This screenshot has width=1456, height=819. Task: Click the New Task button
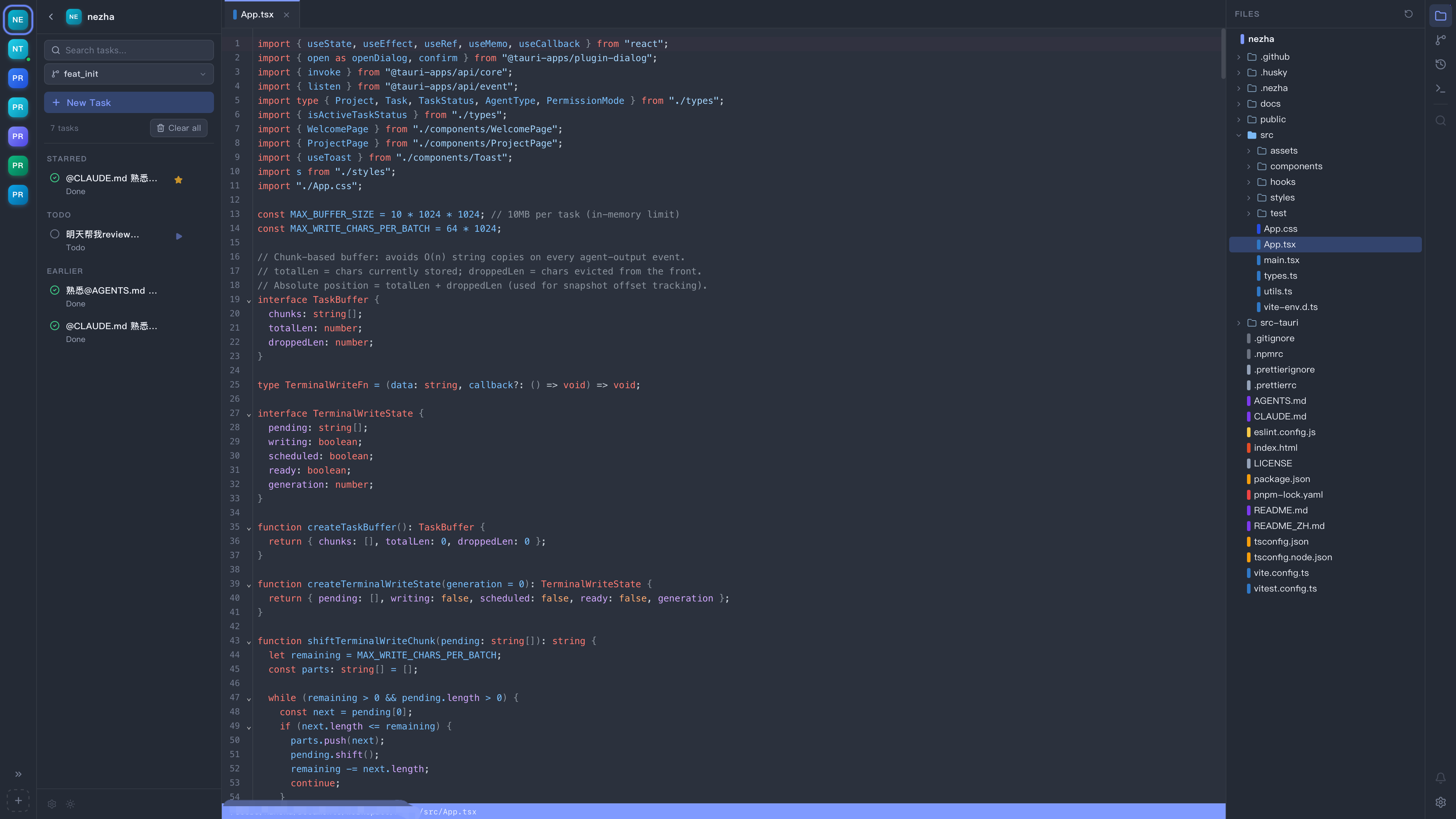point(128,102)
